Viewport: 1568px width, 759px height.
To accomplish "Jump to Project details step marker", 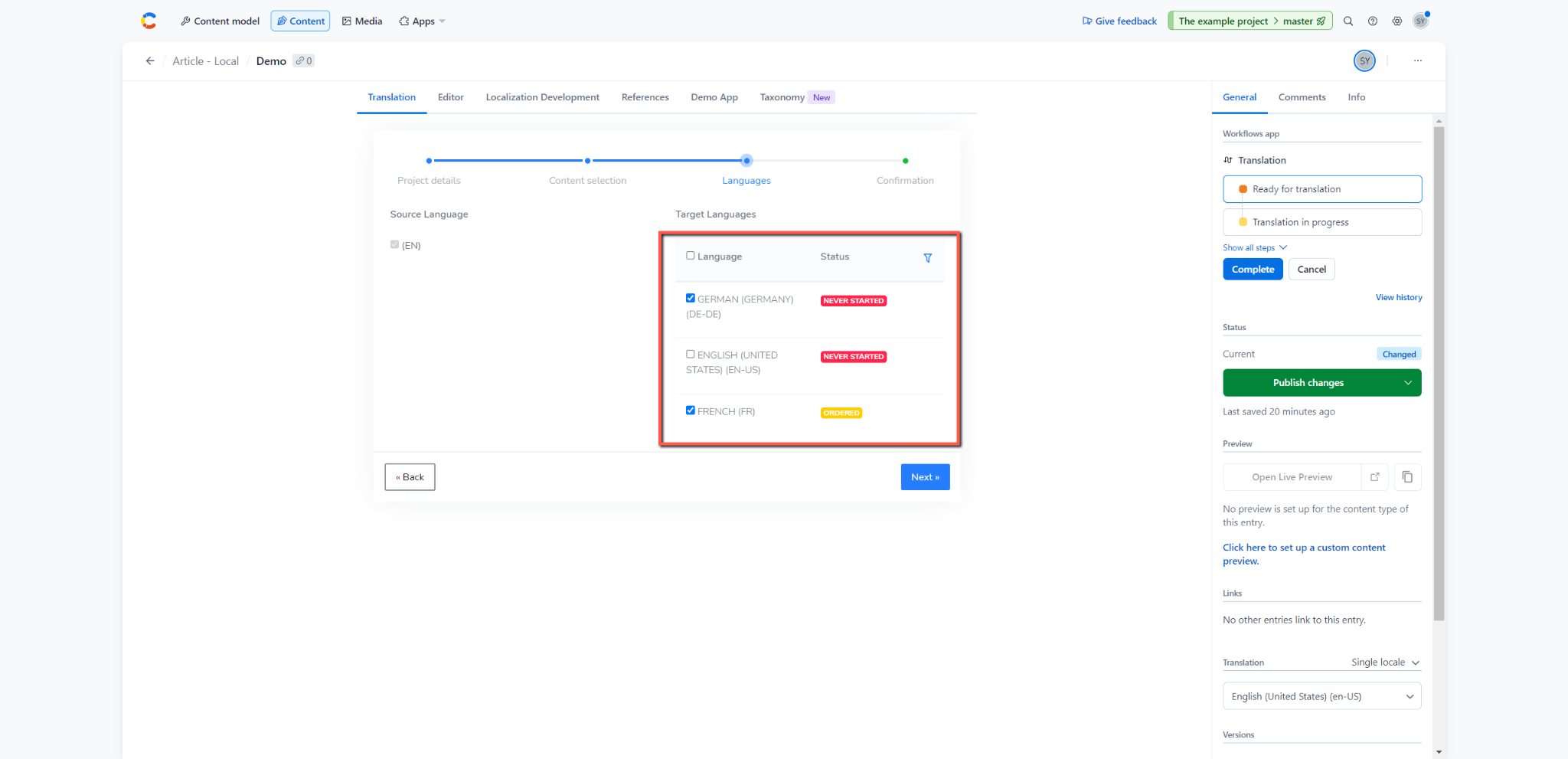I will pyautogui.click(x=429, y=161).
